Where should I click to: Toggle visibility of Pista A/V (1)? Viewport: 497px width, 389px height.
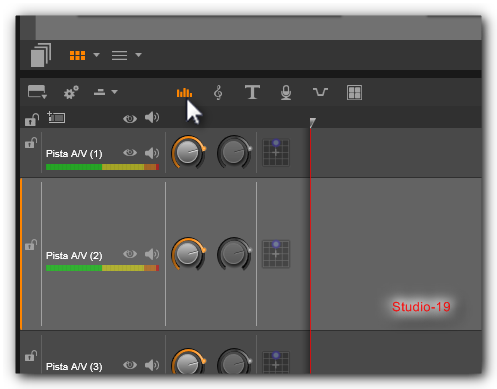pyautogui.click(x=130, y=153)
